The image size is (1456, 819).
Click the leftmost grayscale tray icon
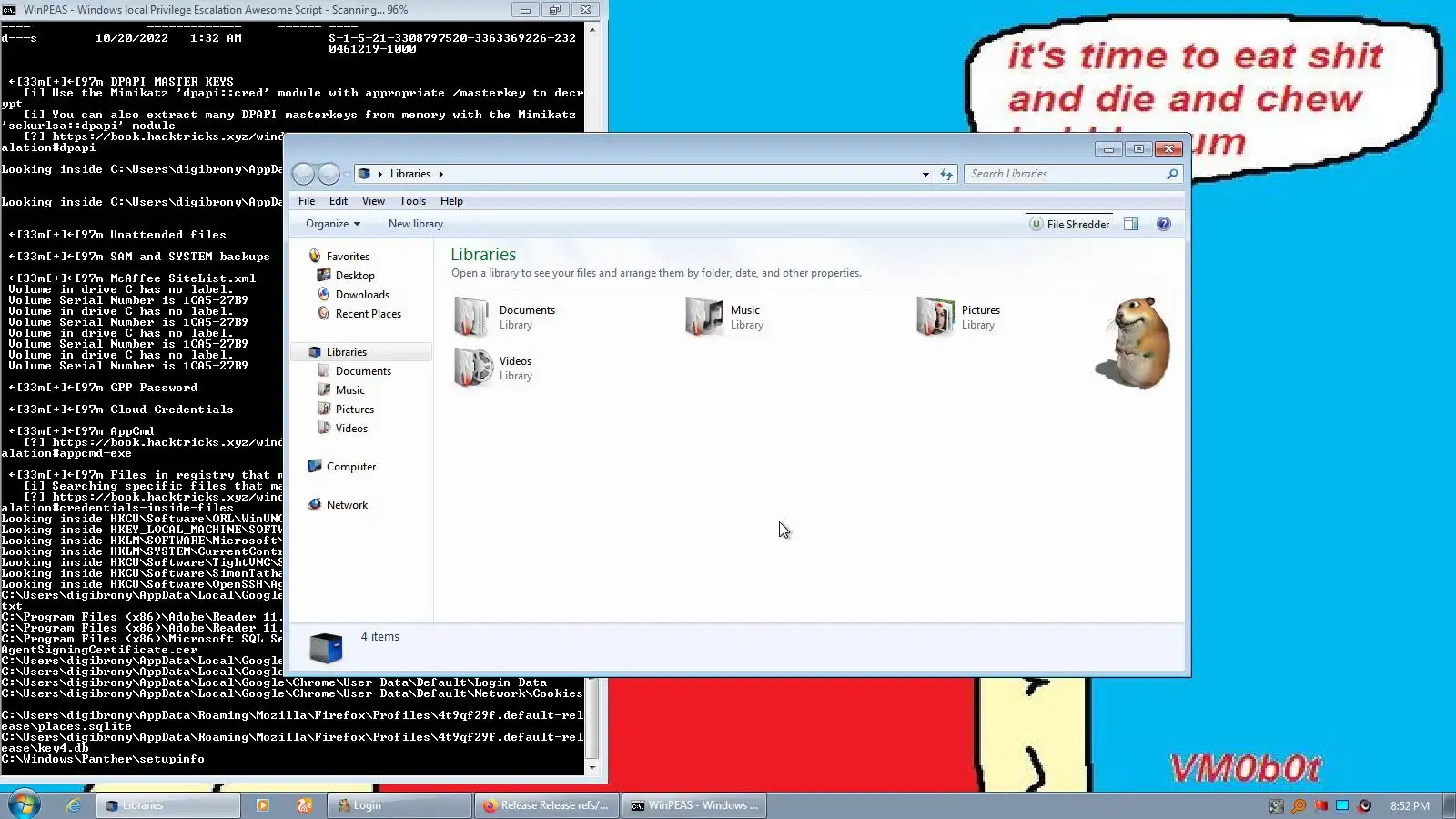coord(1277,805)
